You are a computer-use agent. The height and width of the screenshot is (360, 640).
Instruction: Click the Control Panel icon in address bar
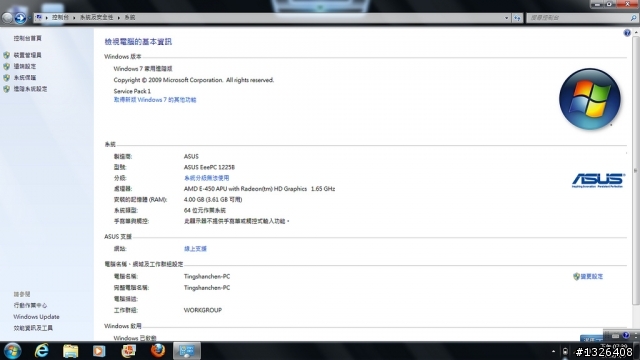pyautogui.click(x=38, y=18)
